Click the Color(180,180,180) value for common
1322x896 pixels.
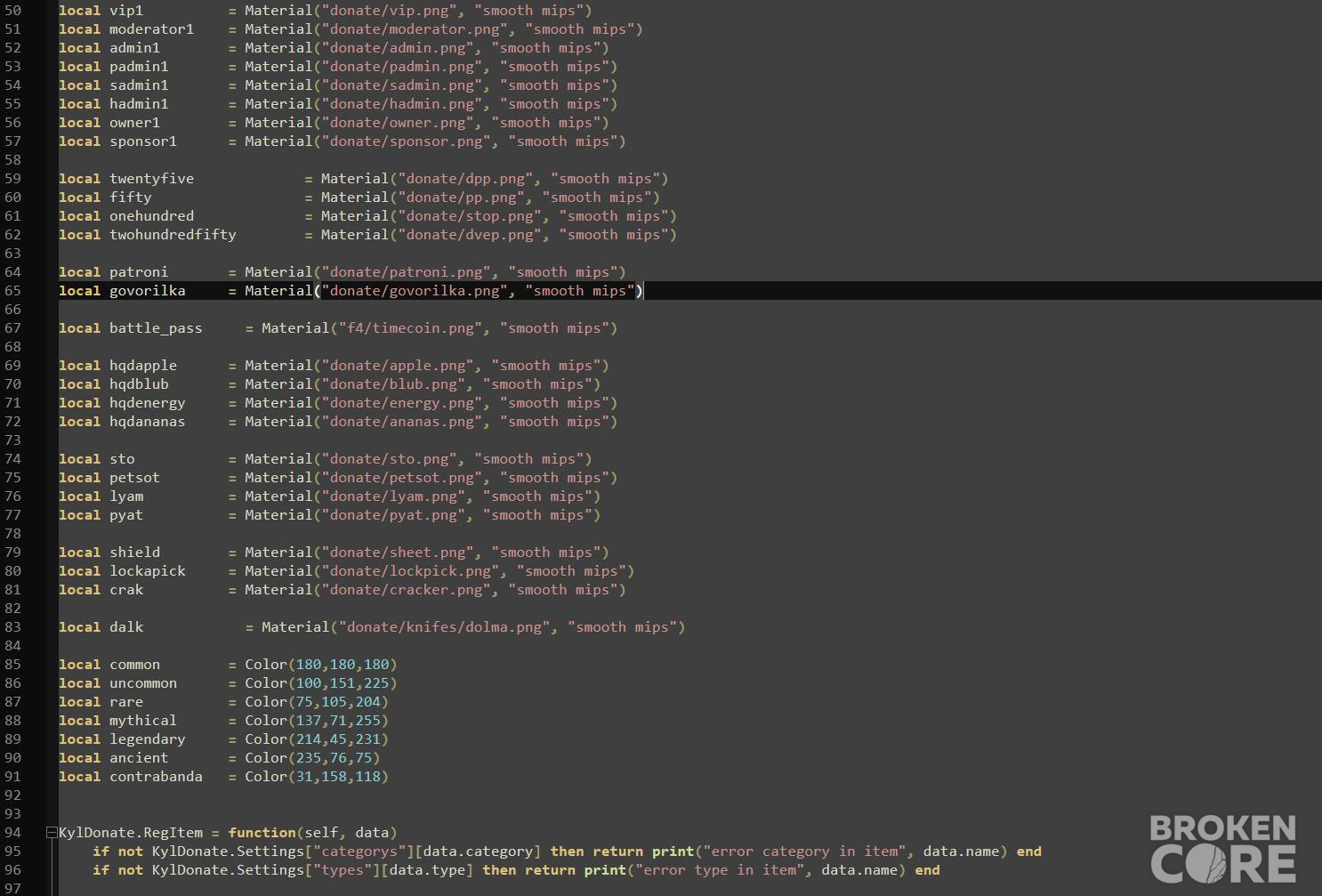321,665
